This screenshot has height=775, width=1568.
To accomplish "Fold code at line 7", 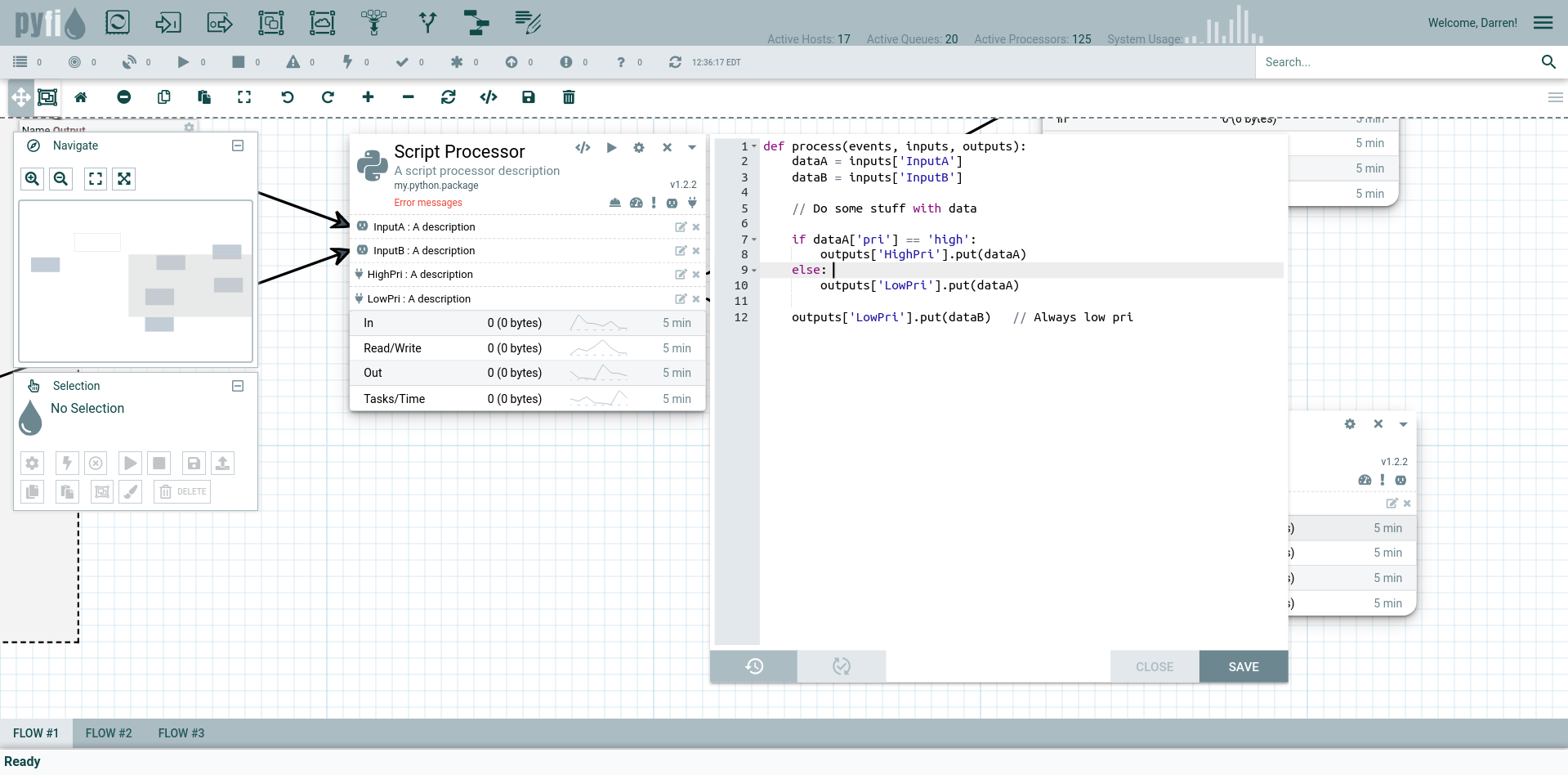I will pos(754,240).
